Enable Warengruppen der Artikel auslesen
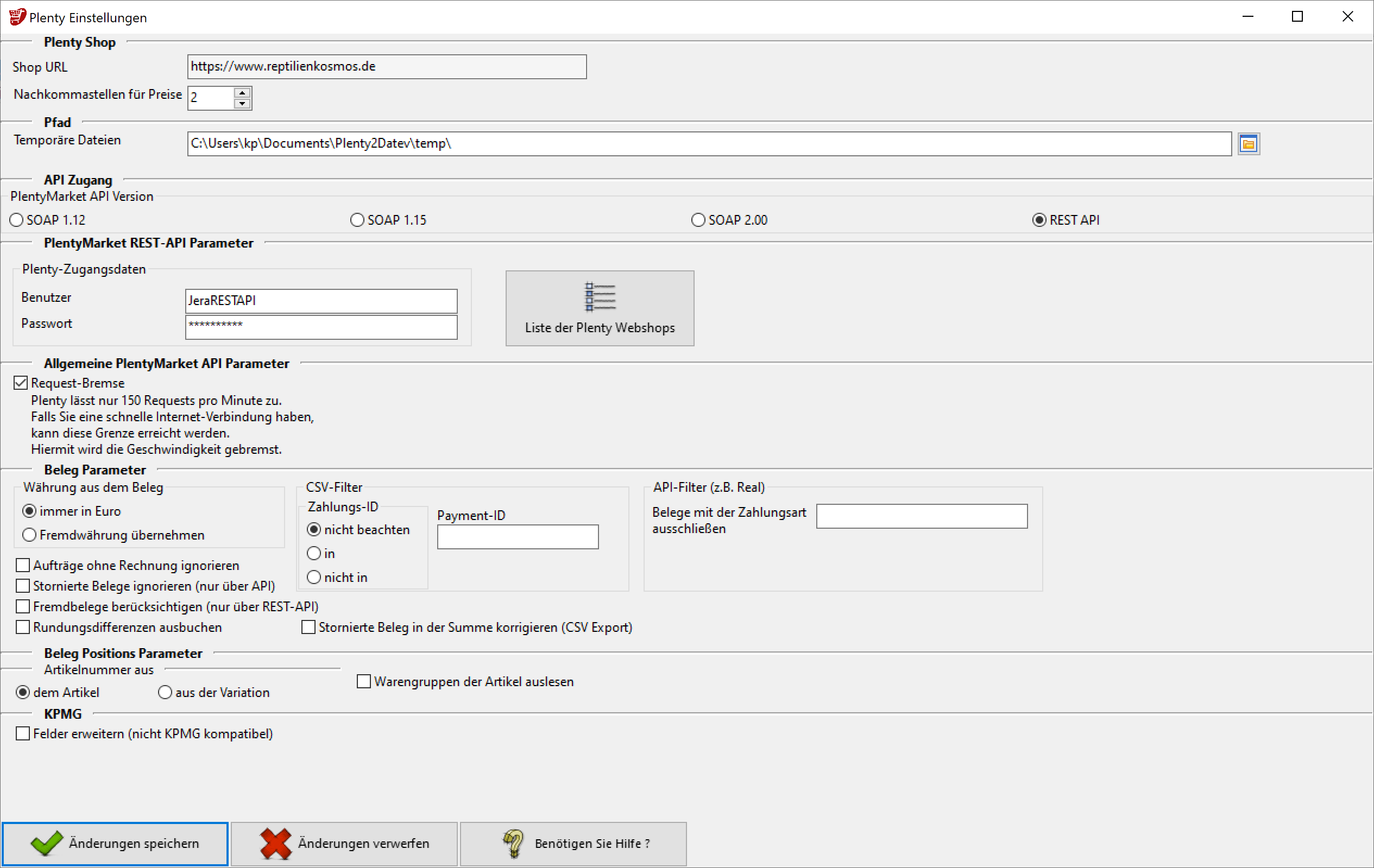 coord(363,681)
